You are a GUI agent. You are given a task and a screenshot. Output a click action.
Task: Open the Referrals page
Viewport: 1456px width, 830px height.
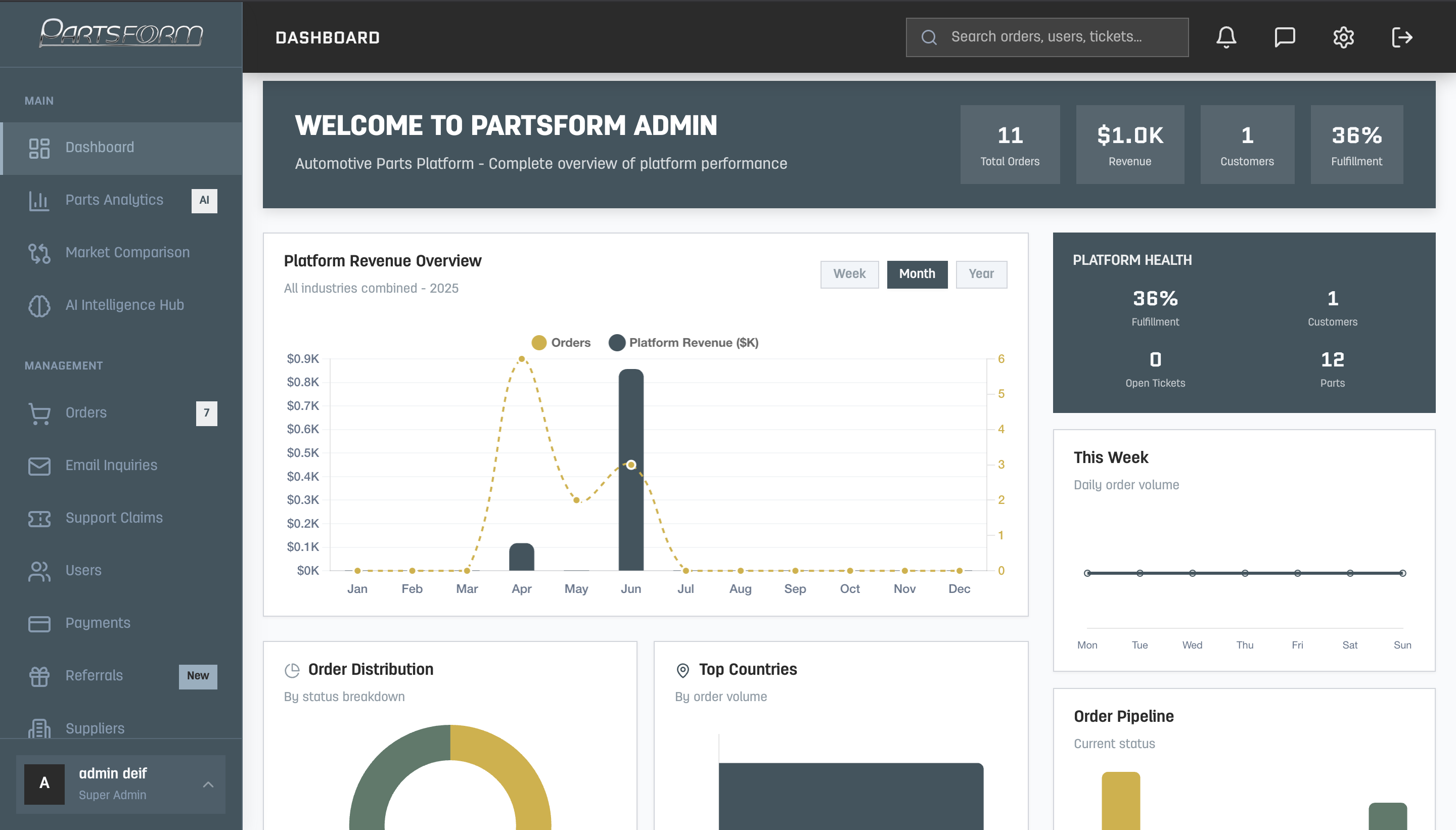pos(121,676)
